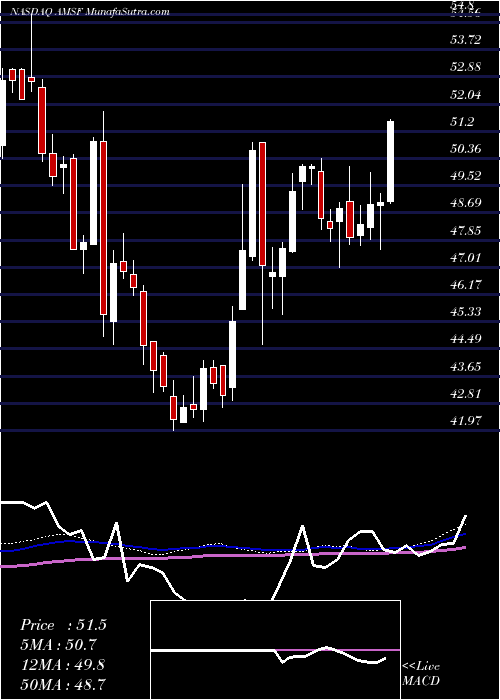
Task: Click the 47.01 price axis label
Action: click(x=466, y=257)
